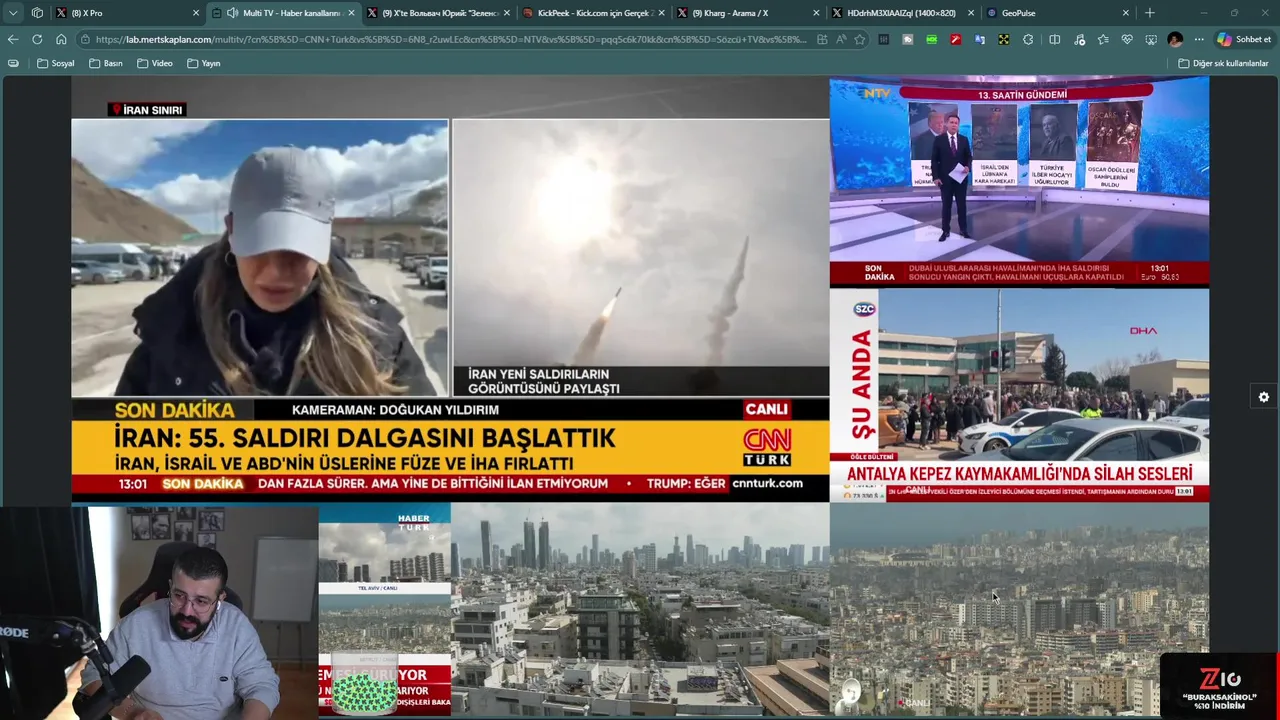Open the red hammer extension icon
The image size is (1280, 720).
(x=956, y=39)
